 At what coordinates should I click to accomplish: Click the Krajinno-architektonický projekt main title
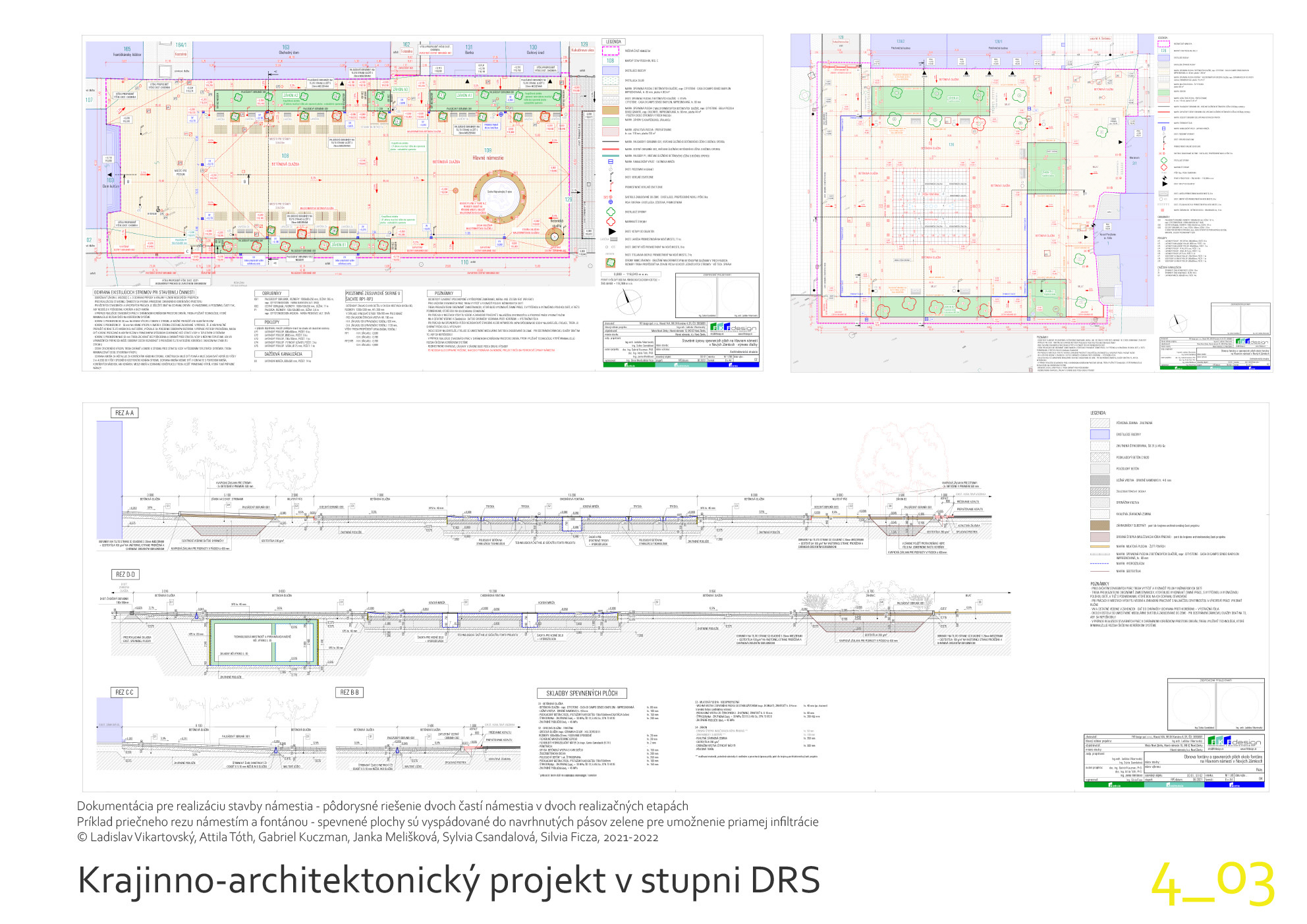pos(448,881)
